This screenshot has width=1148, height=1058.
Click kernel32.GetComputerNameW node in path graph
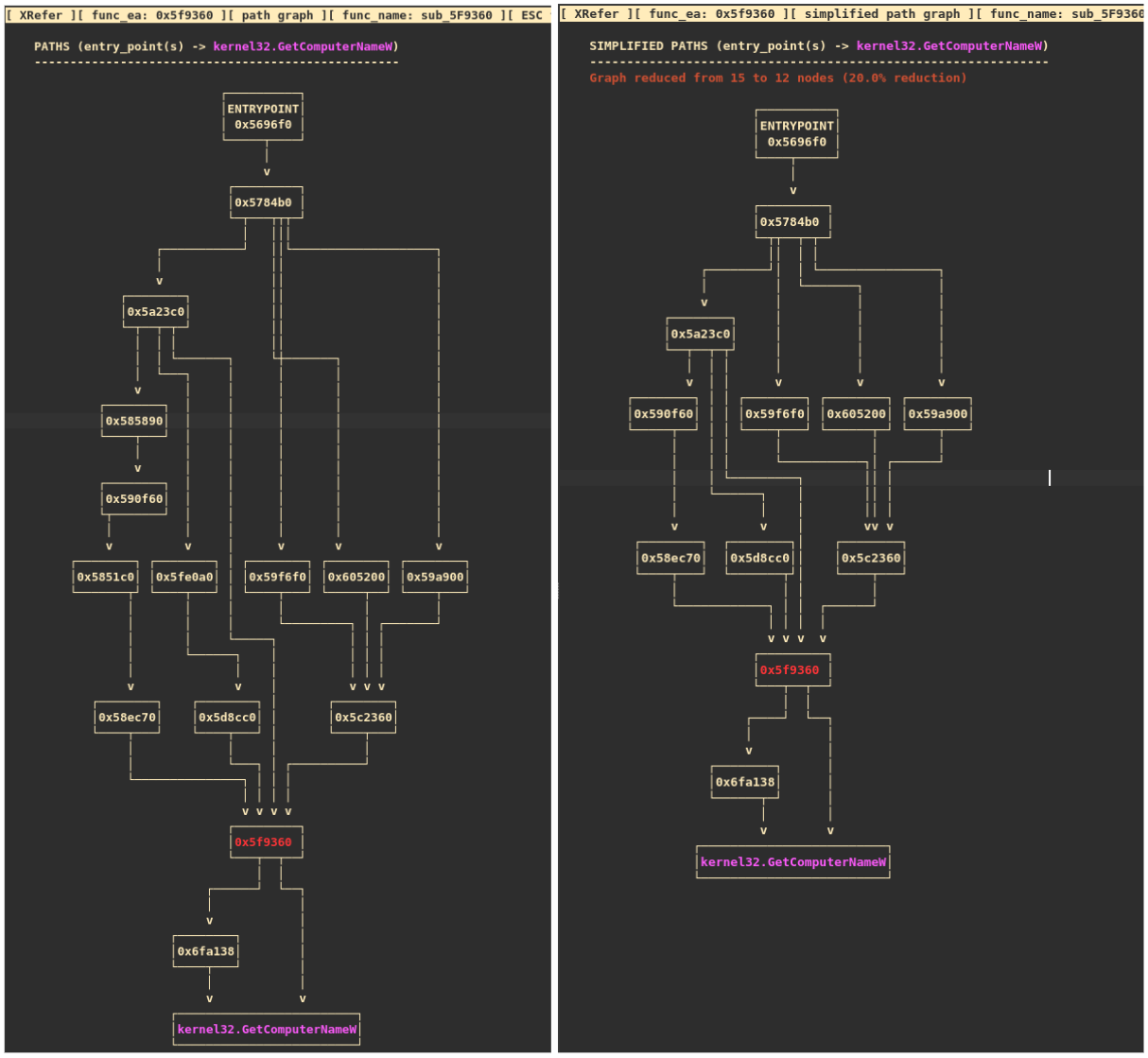pyautogui.click(x=267, y=1029)
